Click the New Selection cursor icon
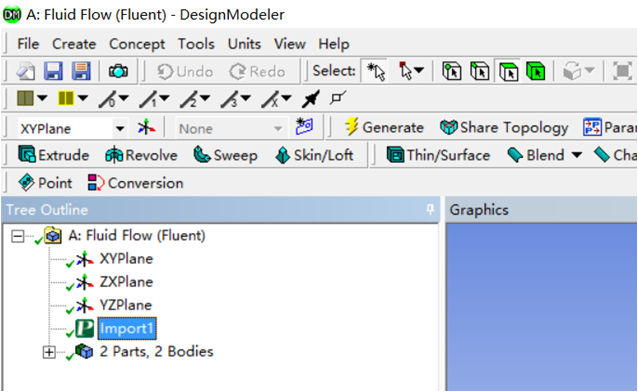Viewport: 638px width, 392px height. coord(376,71)
